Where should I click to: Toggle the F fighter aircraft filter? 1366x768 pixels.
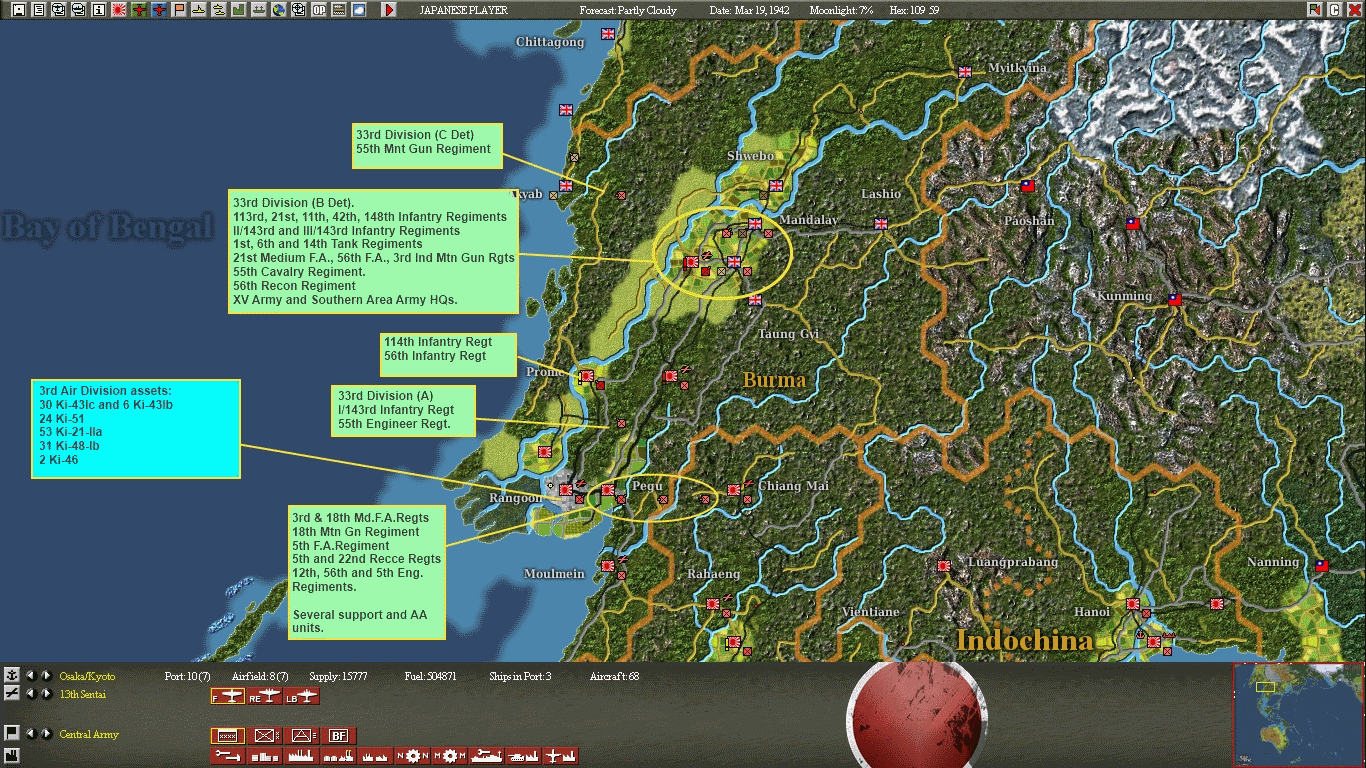tap(228, 696)
